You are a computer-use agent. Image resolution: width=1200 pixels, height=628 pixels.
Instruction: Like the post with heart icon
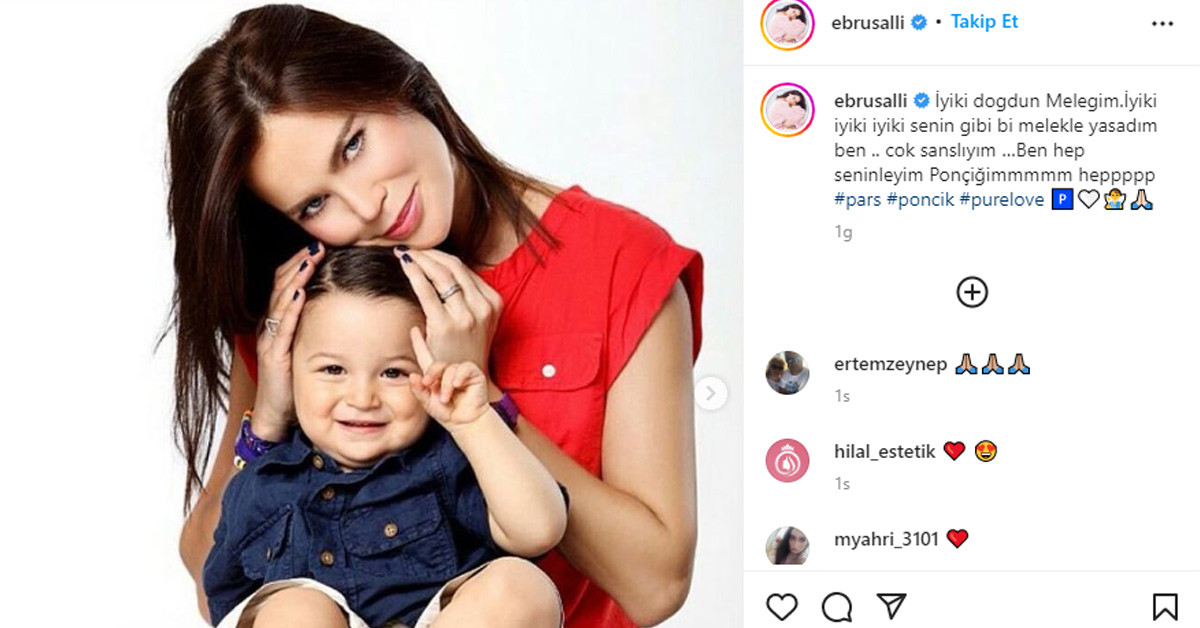coord(782,607)
